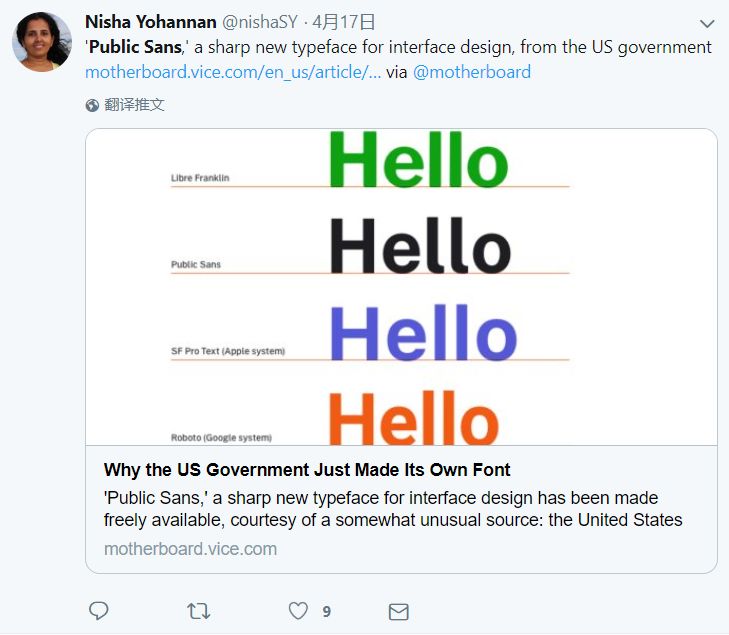
Task: Click the 翻译推文 translate tweet link
Action: (134, 105)
